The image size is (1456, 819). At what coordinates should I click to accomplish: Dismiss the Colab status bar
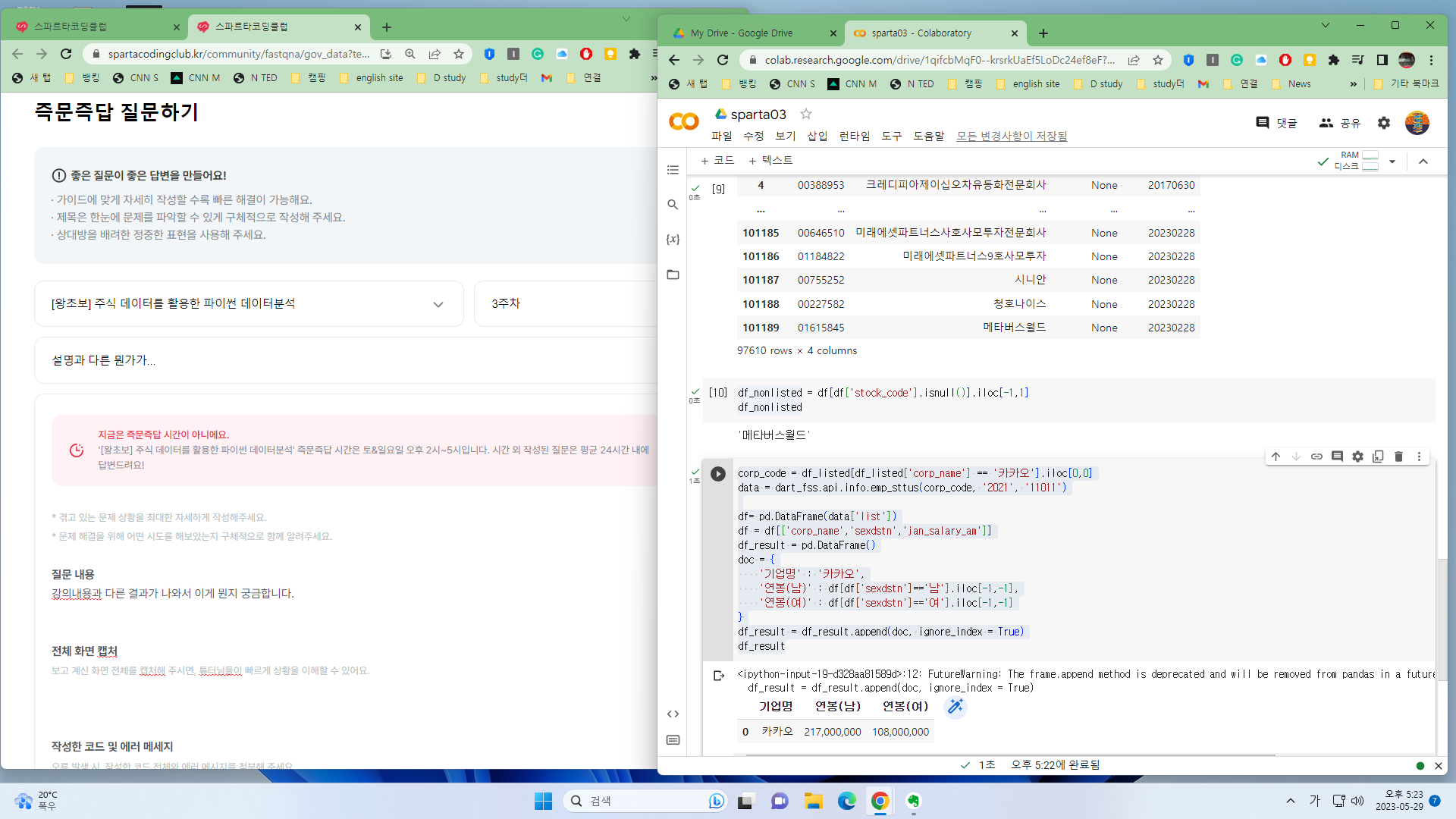(1438, 766)
